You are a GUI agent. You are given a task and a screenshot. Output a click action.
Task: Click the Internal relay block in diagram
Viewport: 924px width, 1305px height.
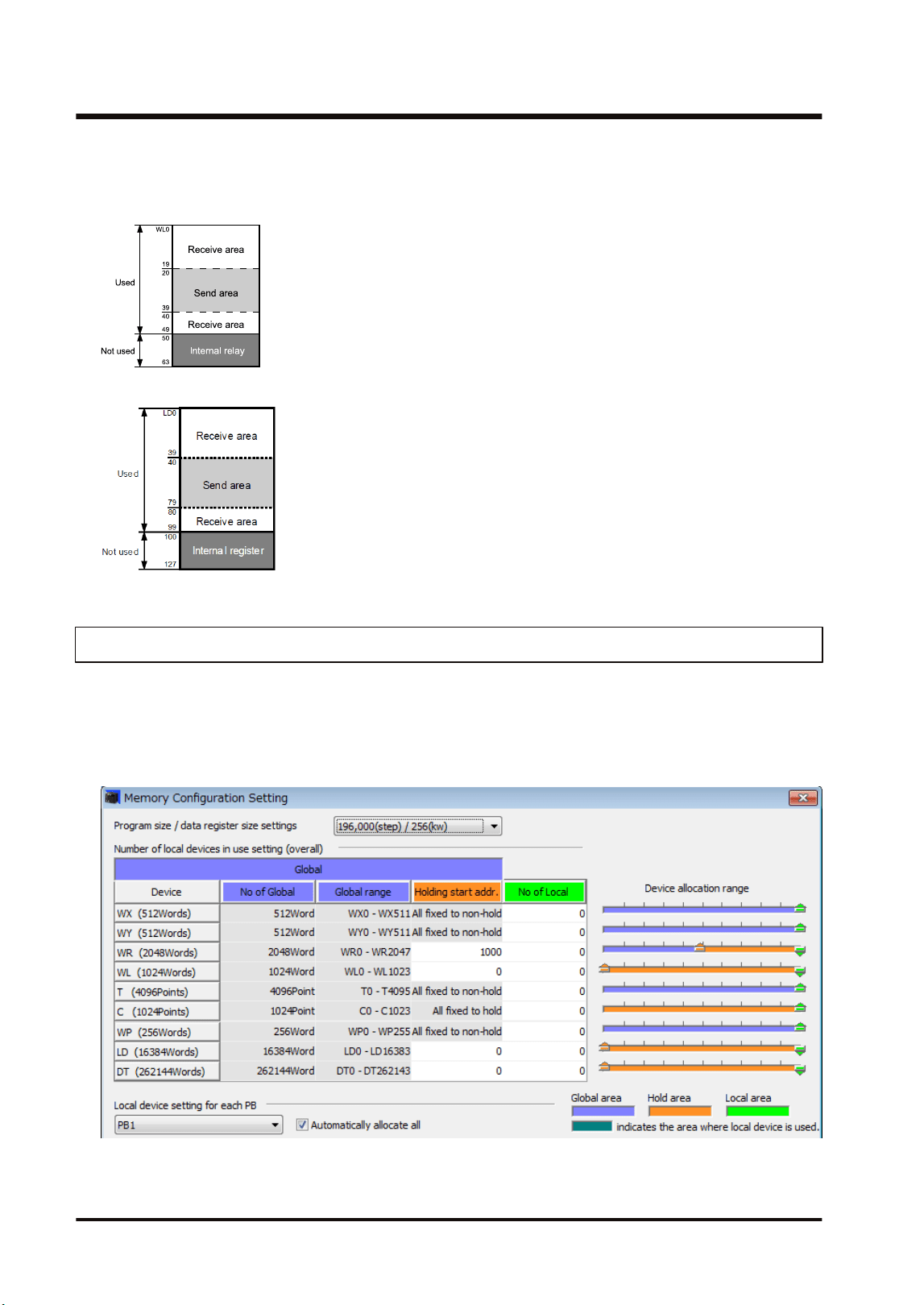click(216, 350)
